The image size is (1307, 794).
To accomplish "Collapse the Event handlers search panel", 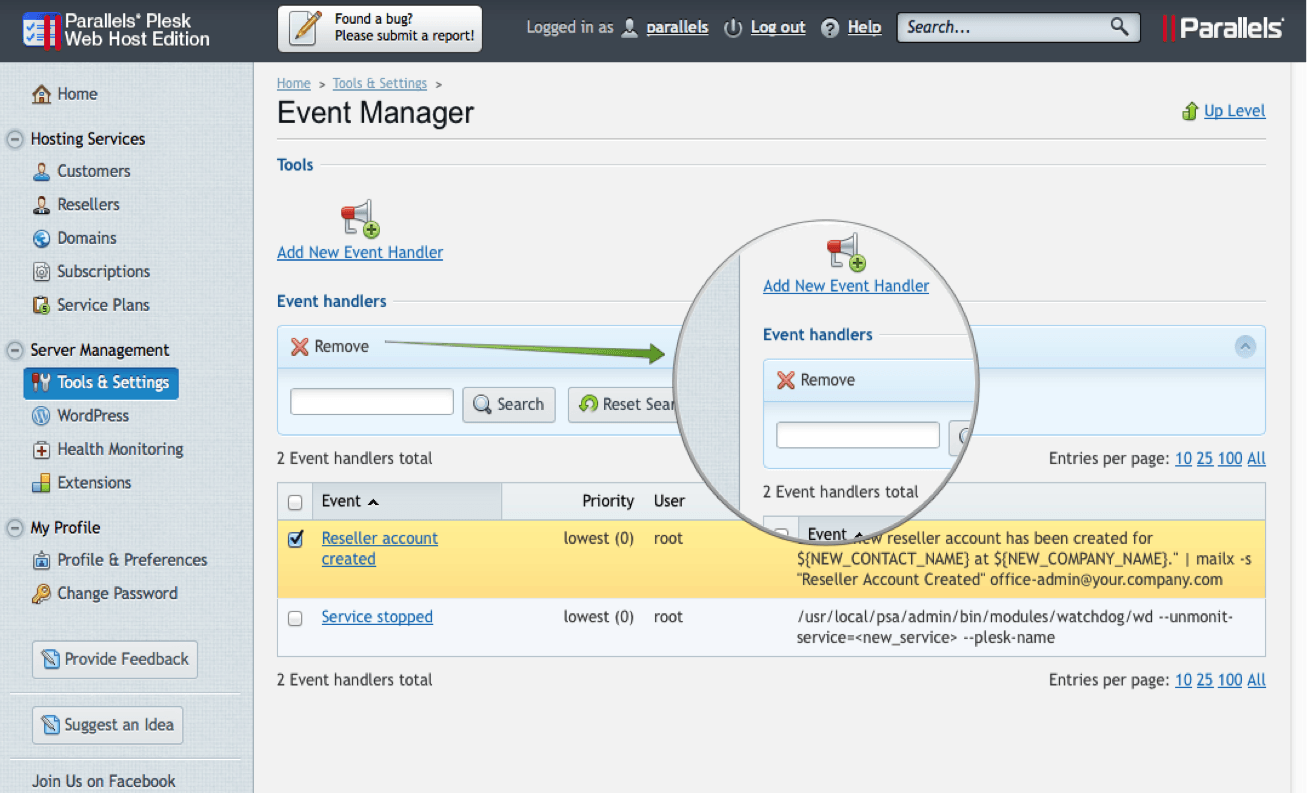I will pyautogui.click(x=1245, y=347).
